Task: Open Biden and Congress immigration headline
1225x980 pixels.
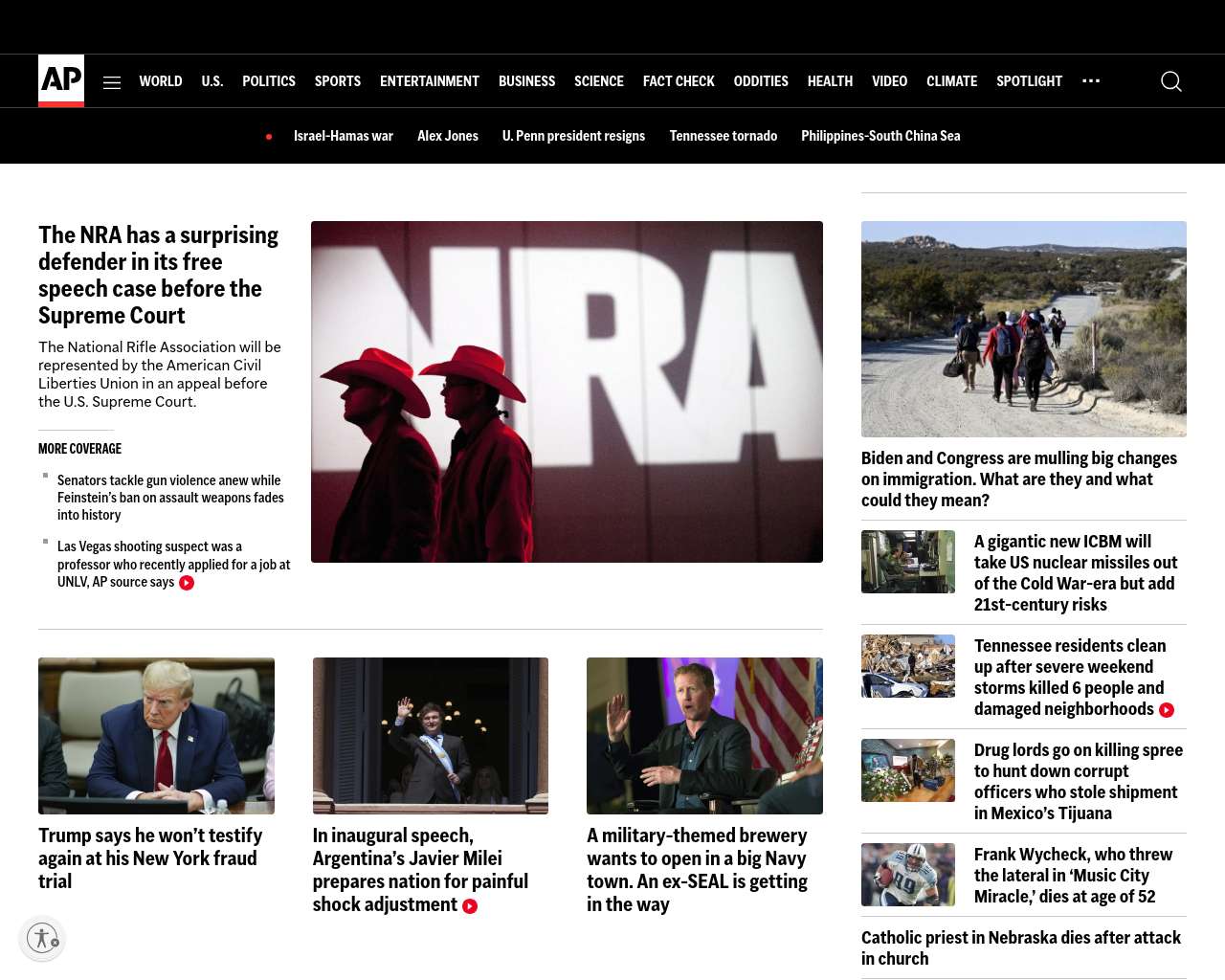Action: pyautogui.click(x=1019, y=479)
